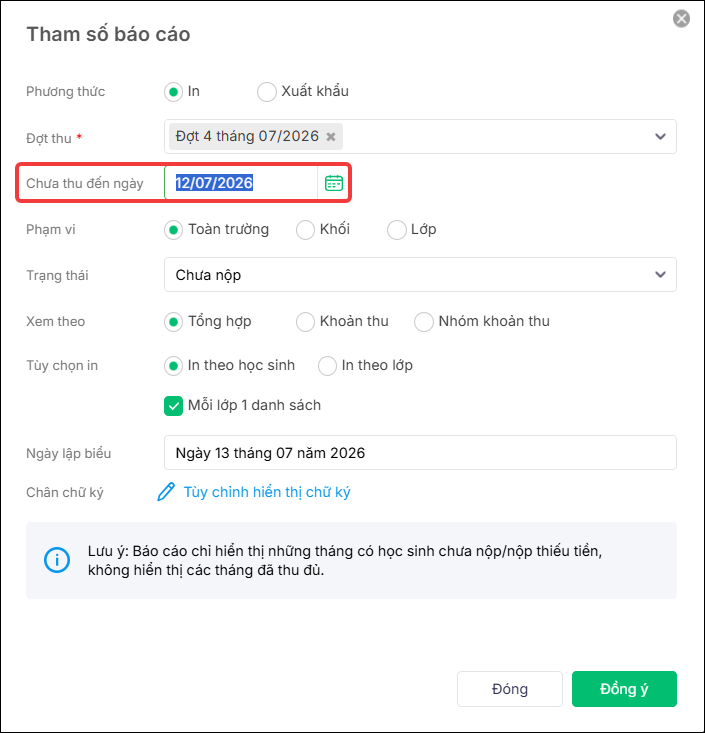Click inside the Đợt thu multi-select box
This screenshot has width=705, height=733.
tap(420, 137)
